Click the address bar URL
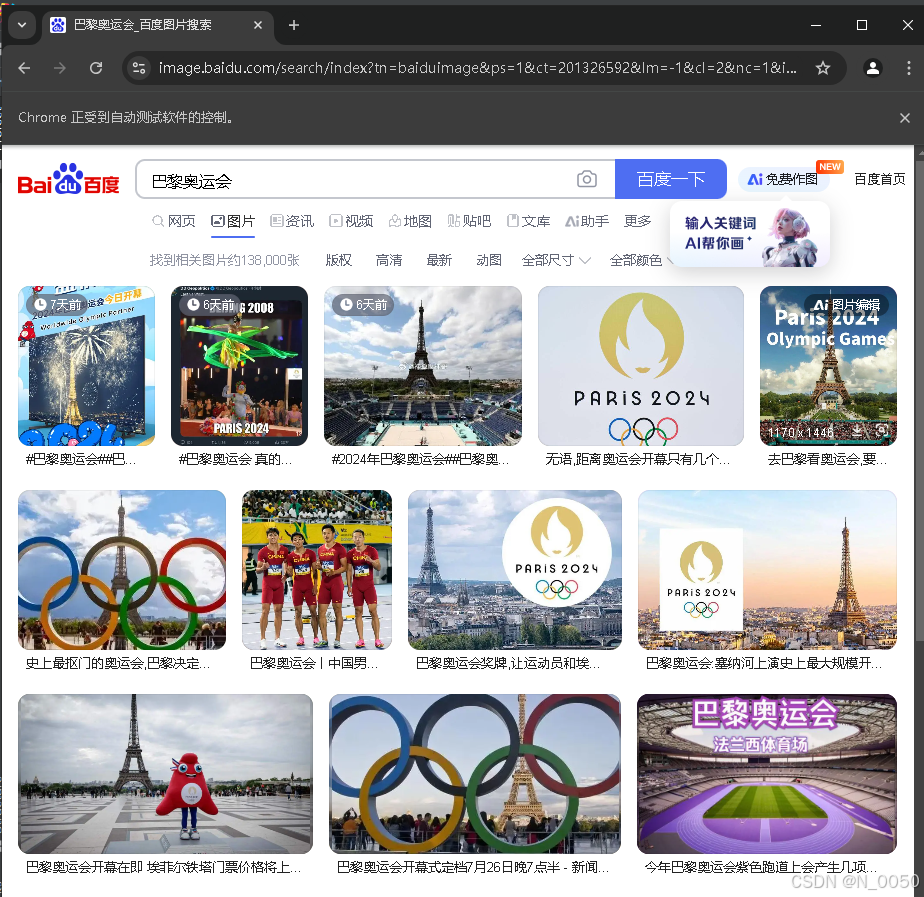Screen dimensions: 924x897 coord(477,68)
